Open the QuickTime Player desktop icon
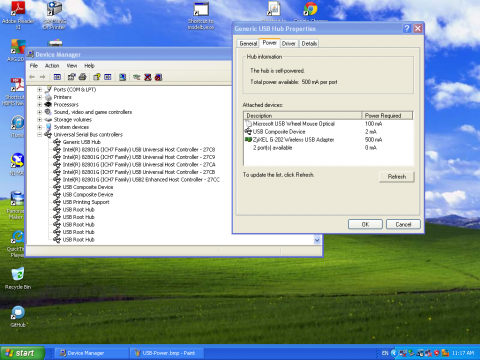Viewport: 480px width, 360px height. (17, 244)
